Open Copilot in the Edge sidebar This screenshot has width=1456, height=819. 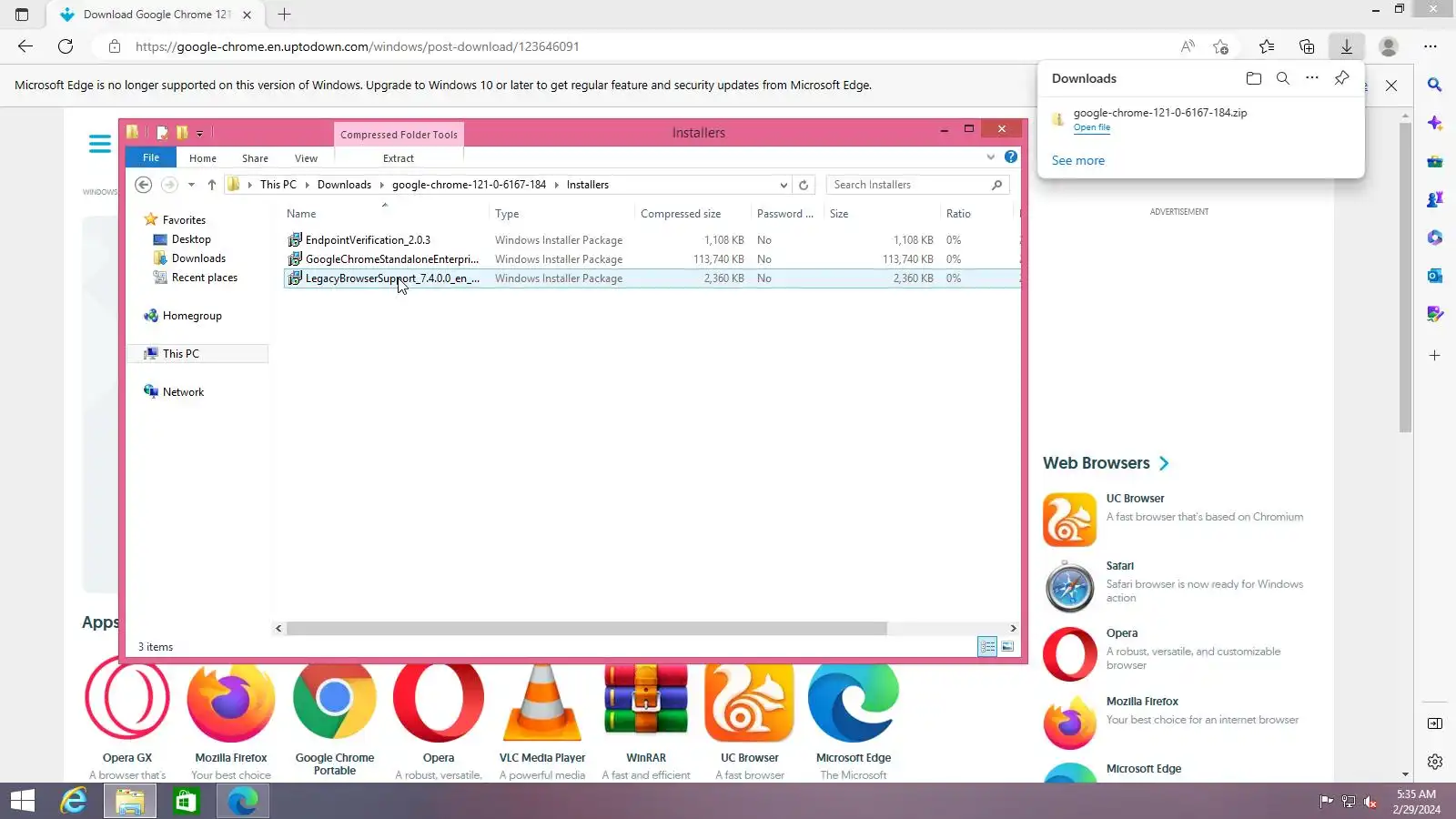pyautogui.click(x=1435, y=123)
